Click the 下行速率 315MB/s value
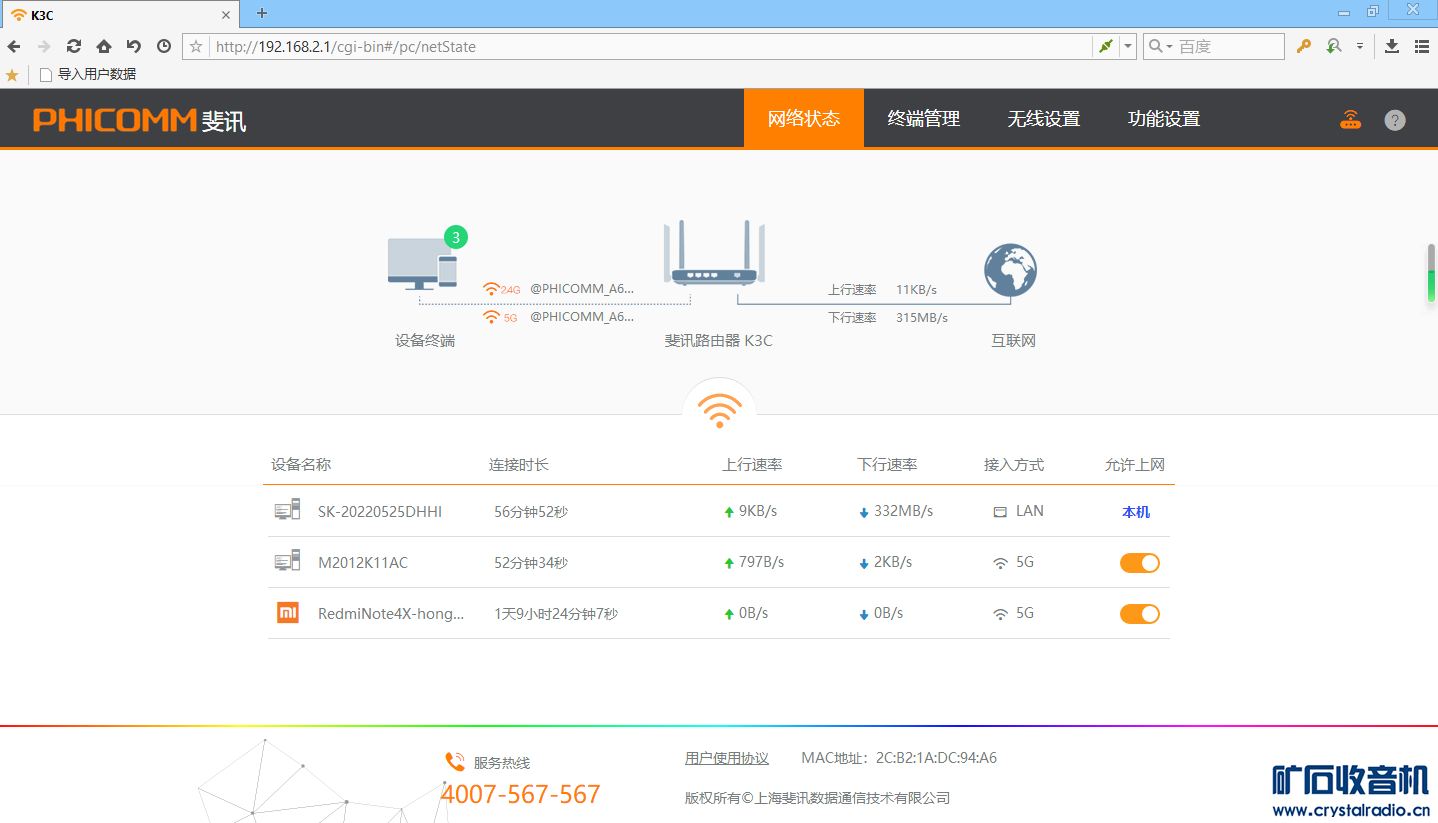 922,317
